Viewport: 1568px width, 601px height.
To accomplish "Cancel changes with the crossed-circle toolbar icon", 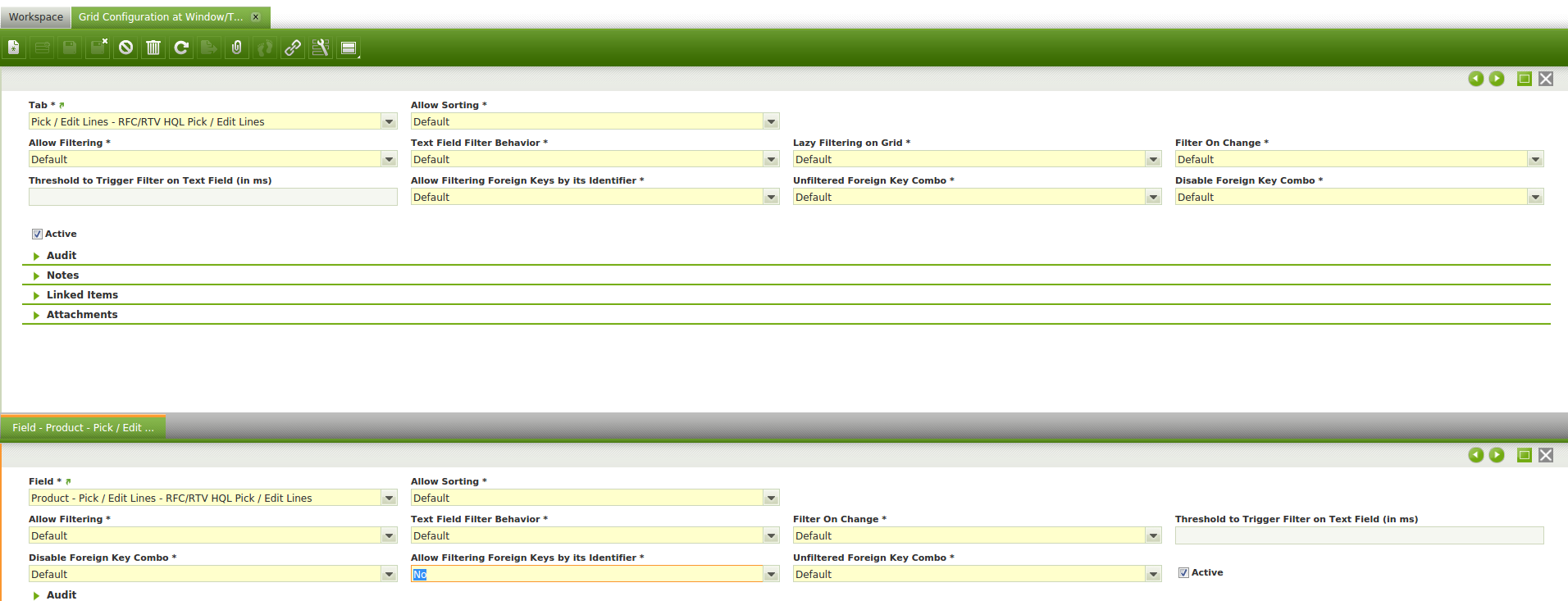I will pyautogui.click(x=125, y=48).
